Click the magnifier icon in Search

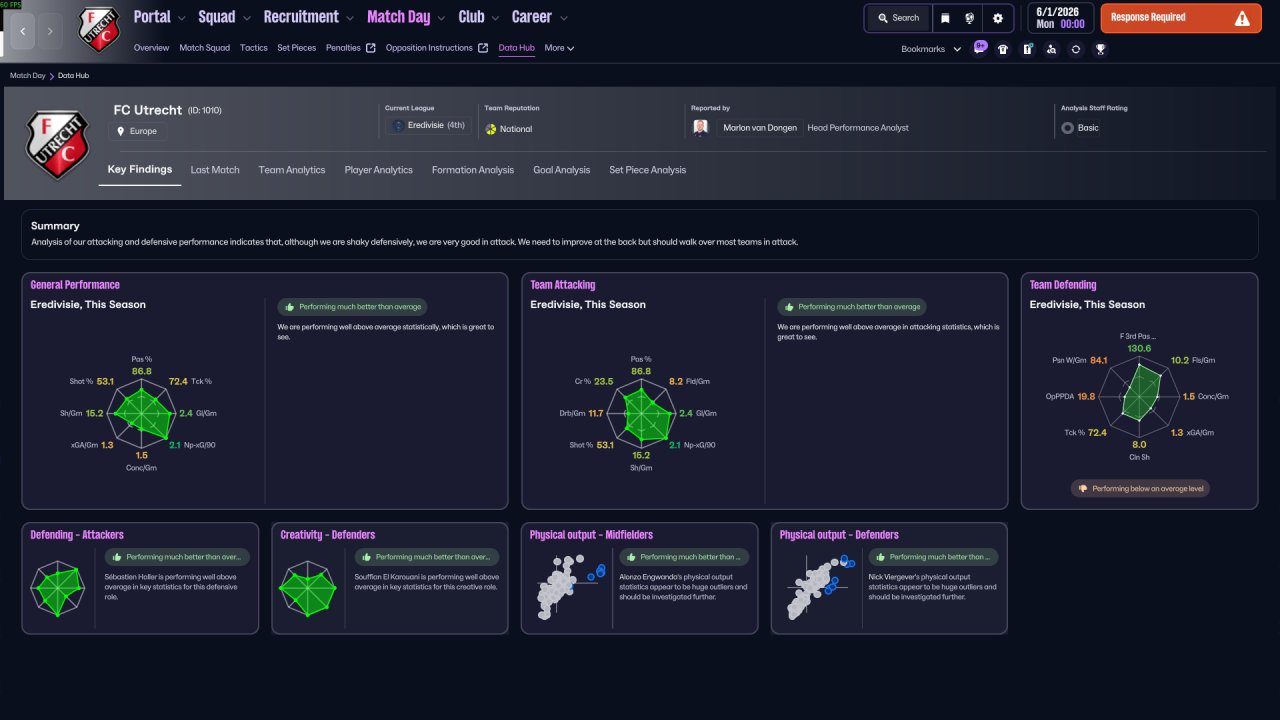(x=883, y=18)
